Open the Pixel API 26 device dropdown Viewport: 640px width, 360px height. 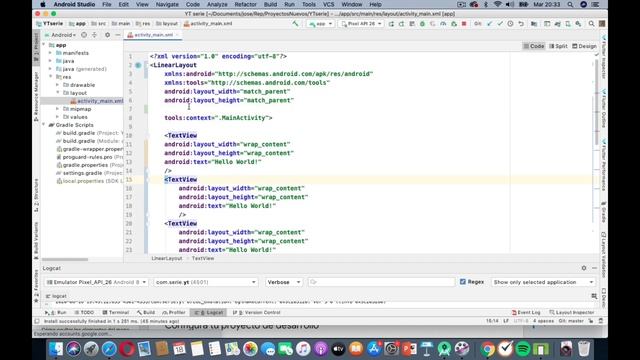tap(361, 24)
